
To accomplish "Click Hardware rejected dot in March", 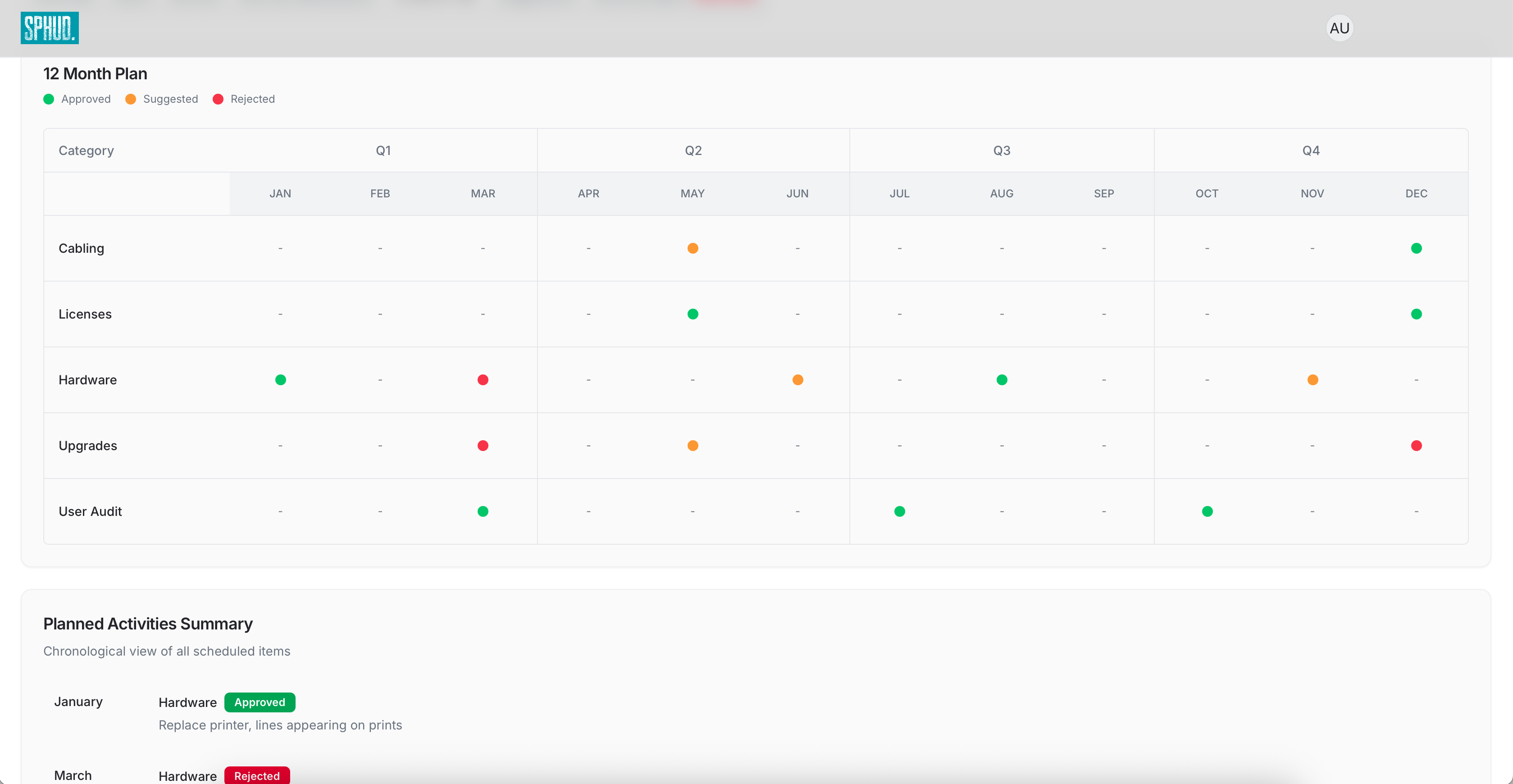I will point(483,380).
